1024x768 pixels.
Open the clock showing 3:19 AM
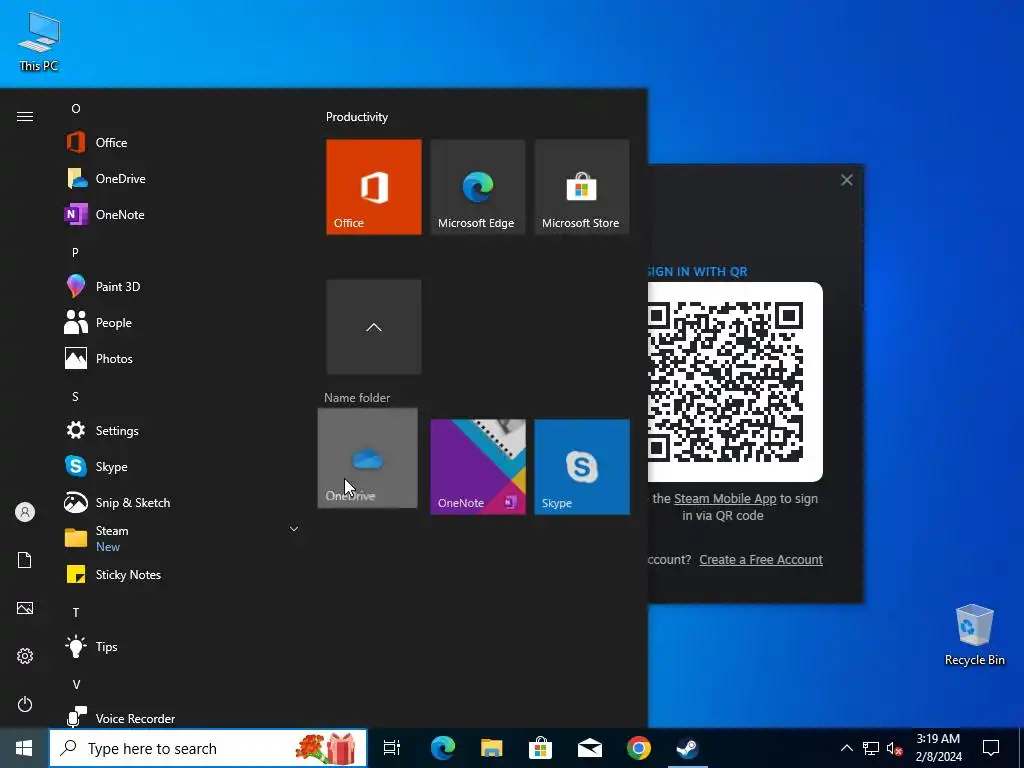click(938, 748)
